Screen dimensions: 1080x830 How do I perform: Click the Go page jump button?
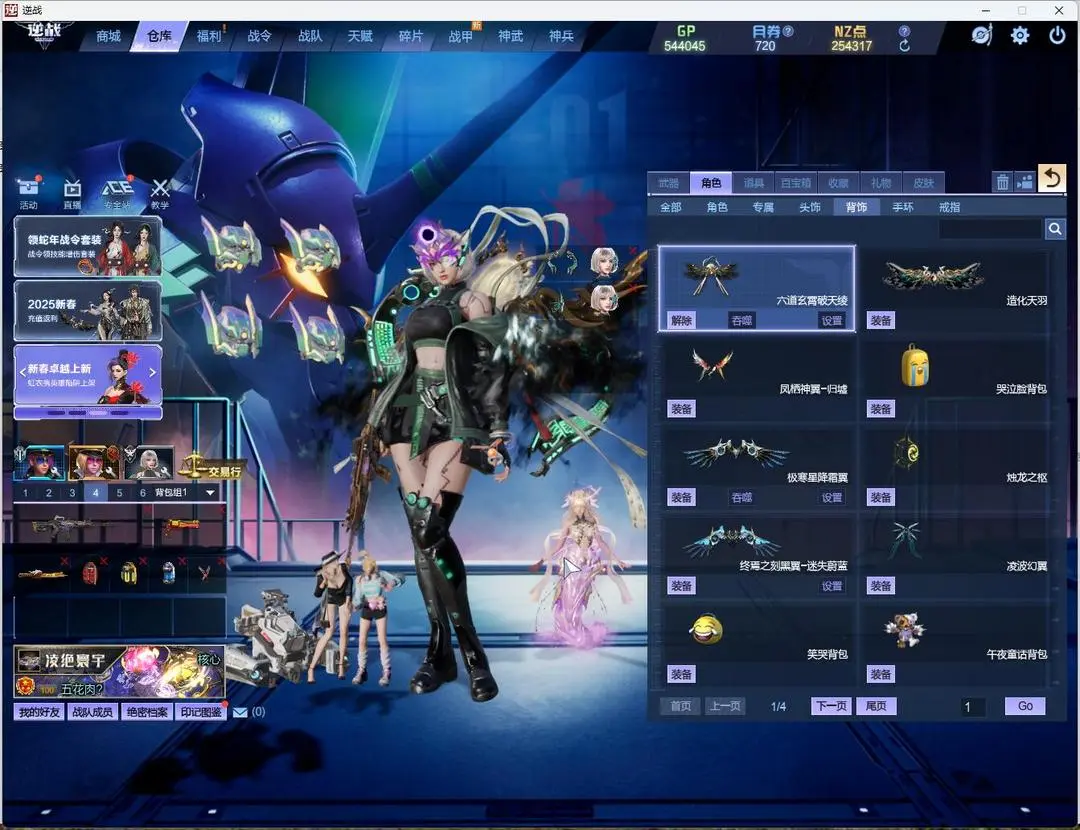1025,706
